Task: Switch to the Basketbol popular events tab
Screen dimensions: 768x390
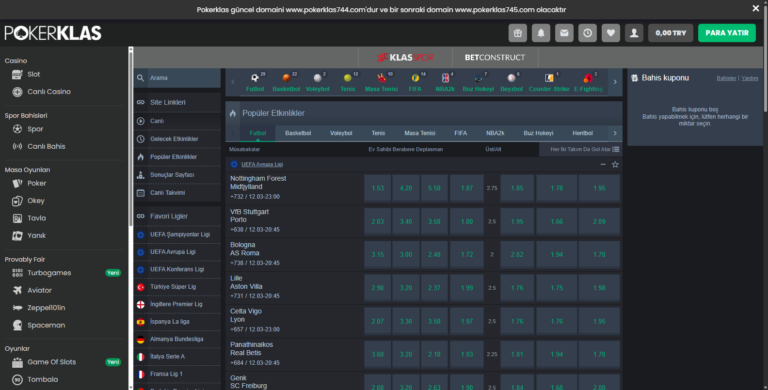Action: click(x=298, y=133)
